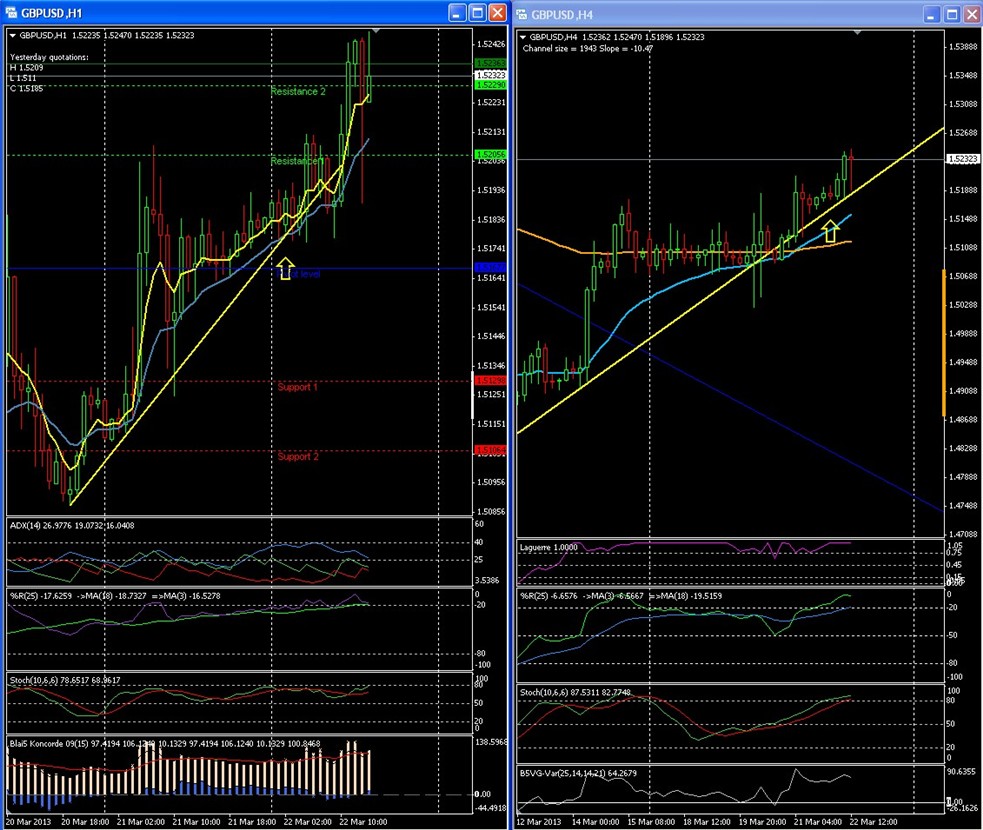Select the Resistance 2 level label

[298, 92]
